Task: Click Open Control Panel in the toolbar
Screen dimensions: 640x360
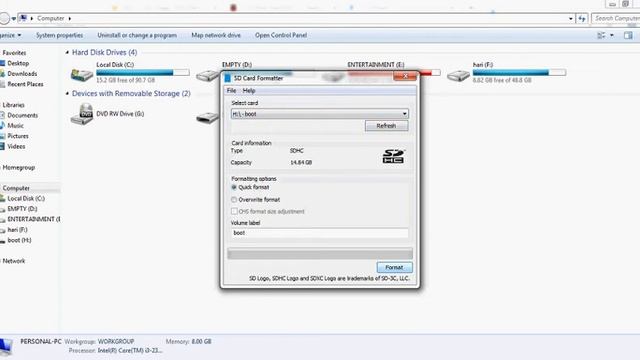Action: [281, 36]
